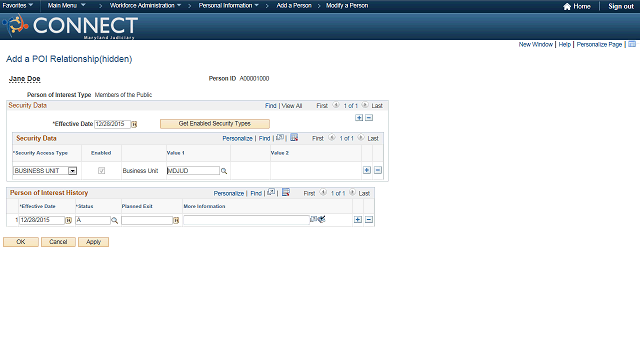640x360 pixels.
Task: Expand Personal Information breadcrumb menu
Action: (229, 6)
